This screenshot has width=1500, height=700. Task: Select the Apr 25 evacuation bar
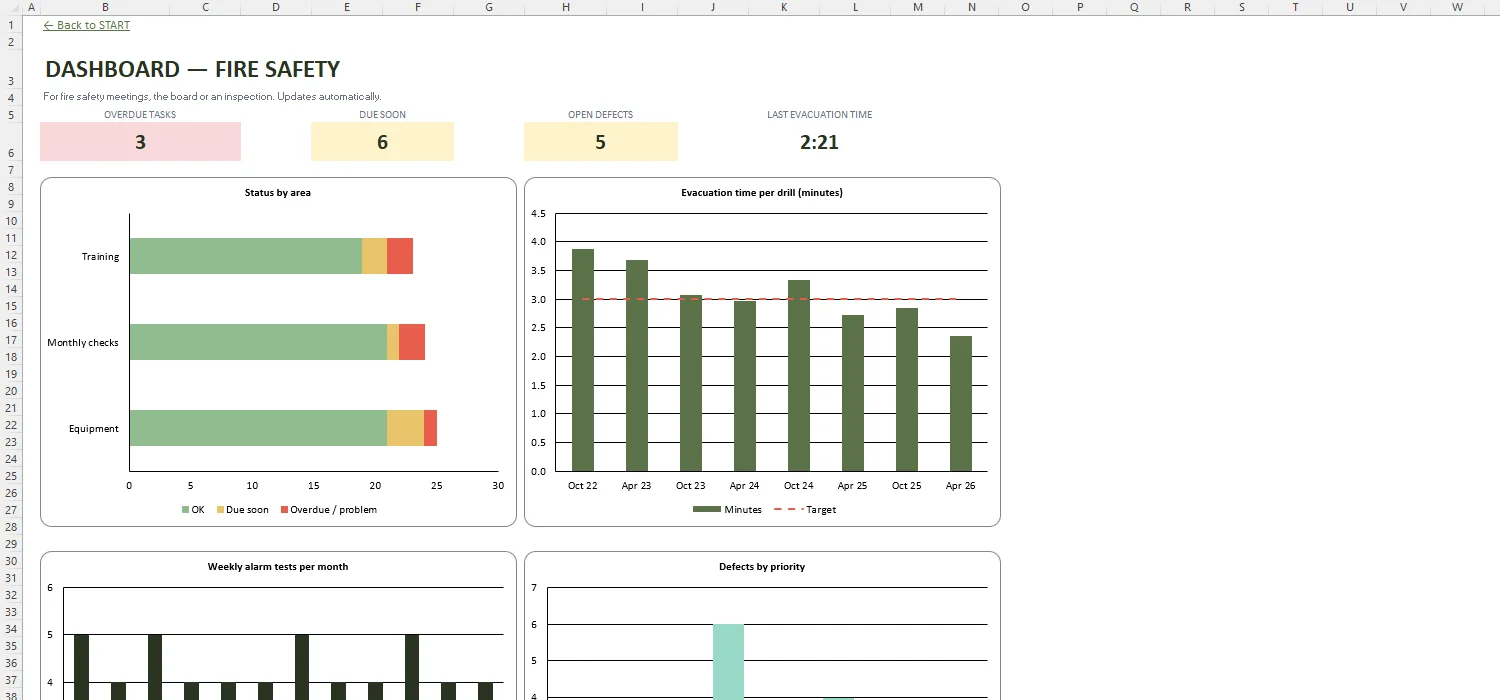point(853,393)
